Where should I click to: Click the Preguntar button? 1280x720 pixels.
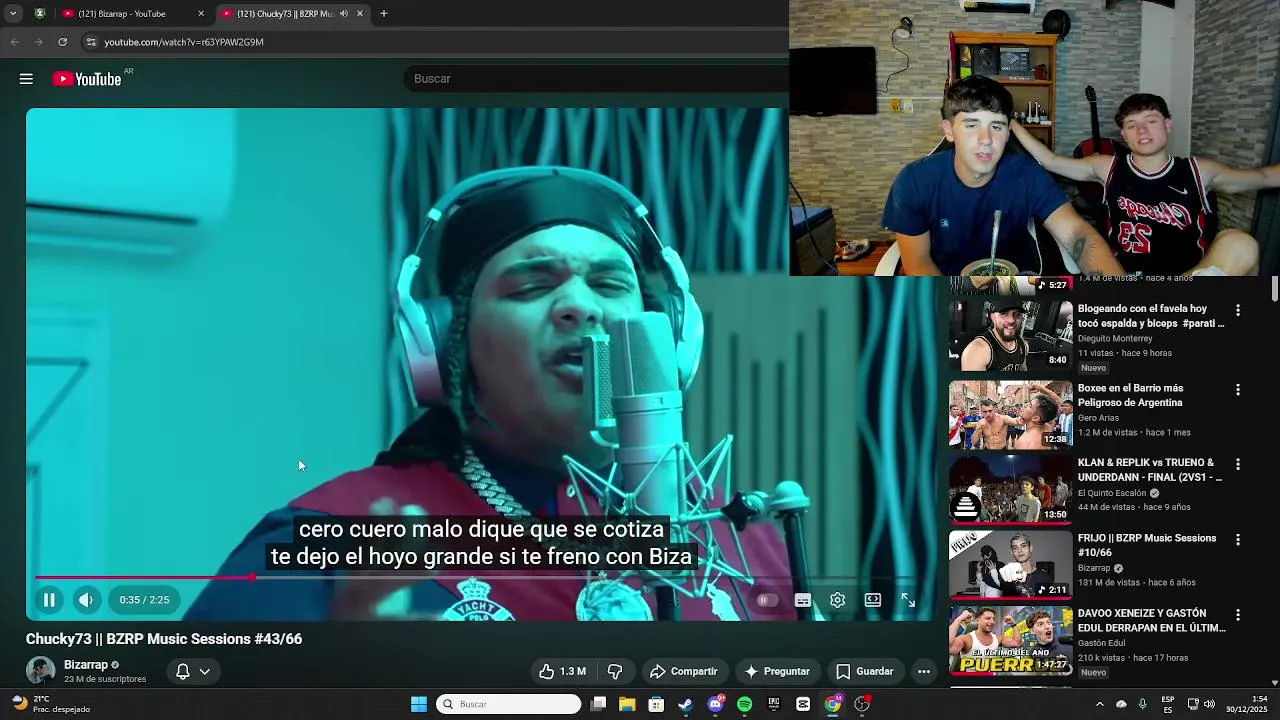(x=776, y=671)
